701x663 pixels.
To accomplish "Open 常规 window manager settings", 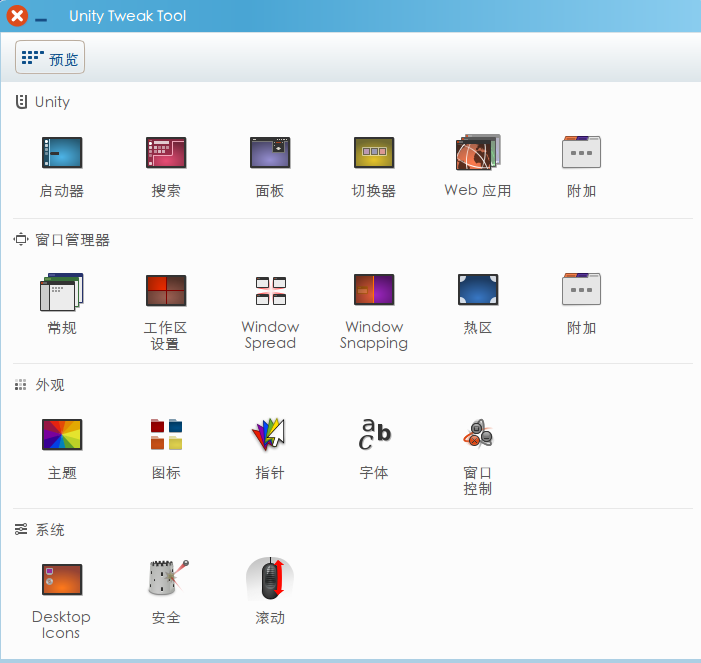I will point(62,291).
